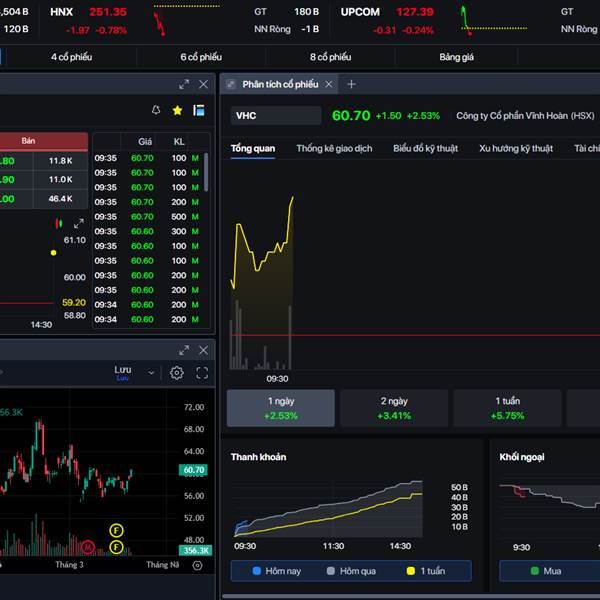Screen dimensions: 600x600
Task: Open the VHC stock symbol selector
Action: pos(276,116)
